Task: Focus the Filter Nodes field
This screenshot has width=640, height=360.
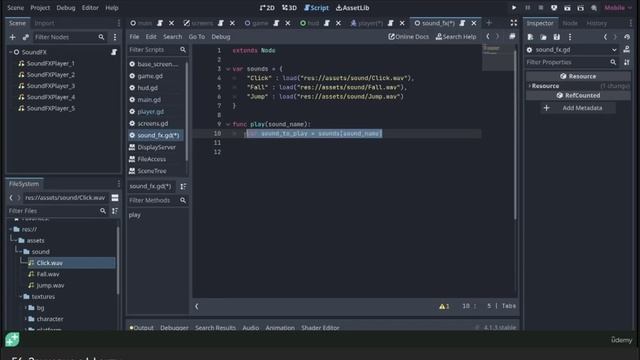Action: (x=69, y=37)
